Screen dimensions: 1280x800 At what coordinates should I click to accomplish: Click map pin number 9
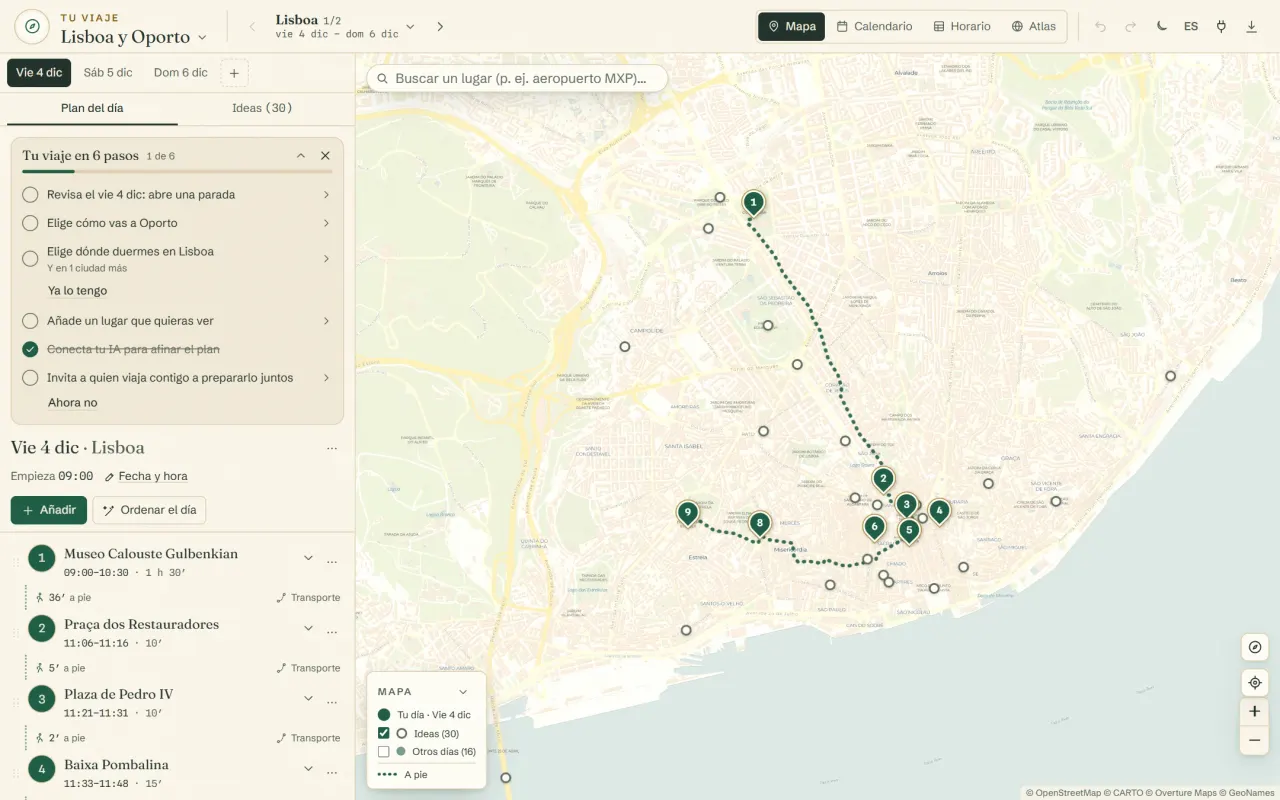687,514
